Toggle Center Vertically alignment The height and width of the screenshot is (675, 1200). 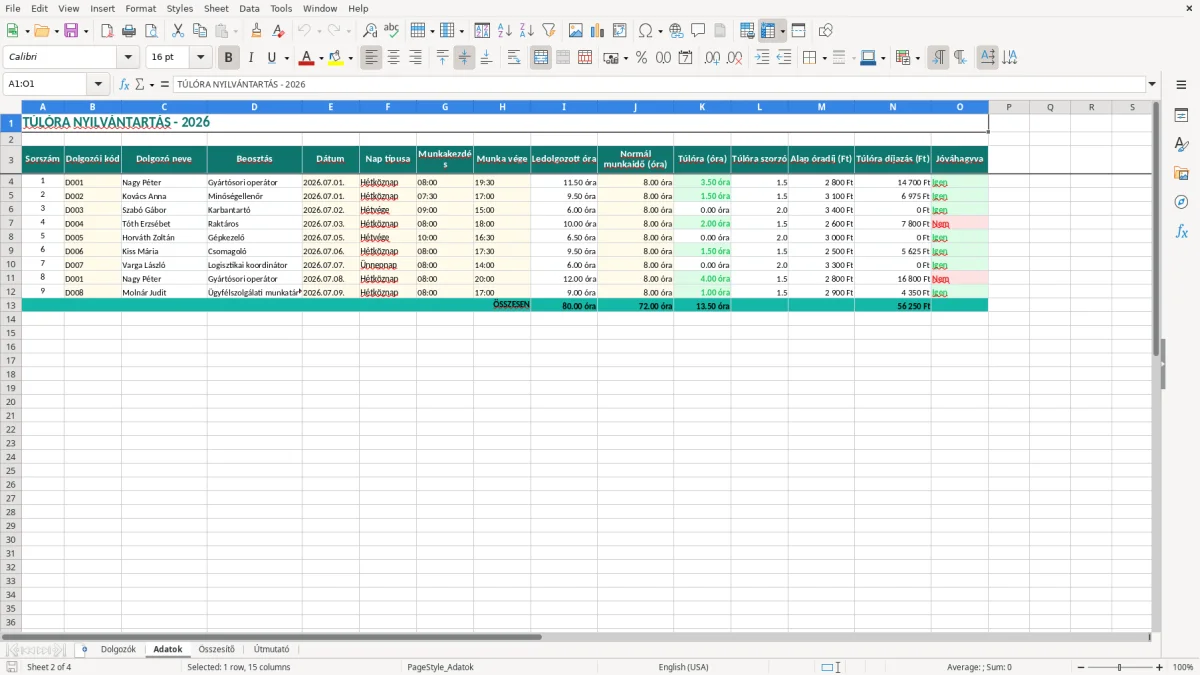click(x=464, y=58)
